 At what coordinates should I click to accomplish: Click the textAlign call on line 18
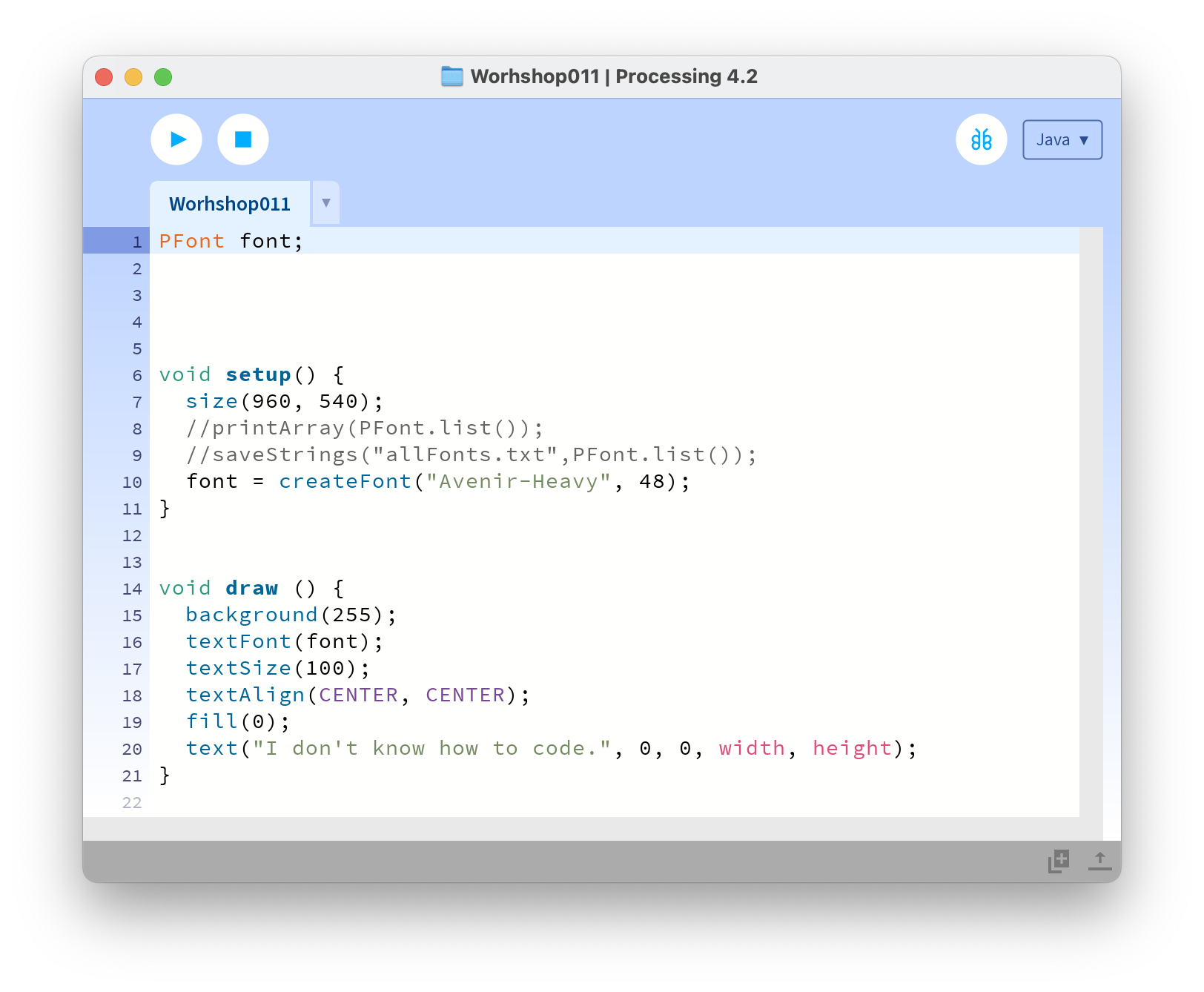coord(245,695)
